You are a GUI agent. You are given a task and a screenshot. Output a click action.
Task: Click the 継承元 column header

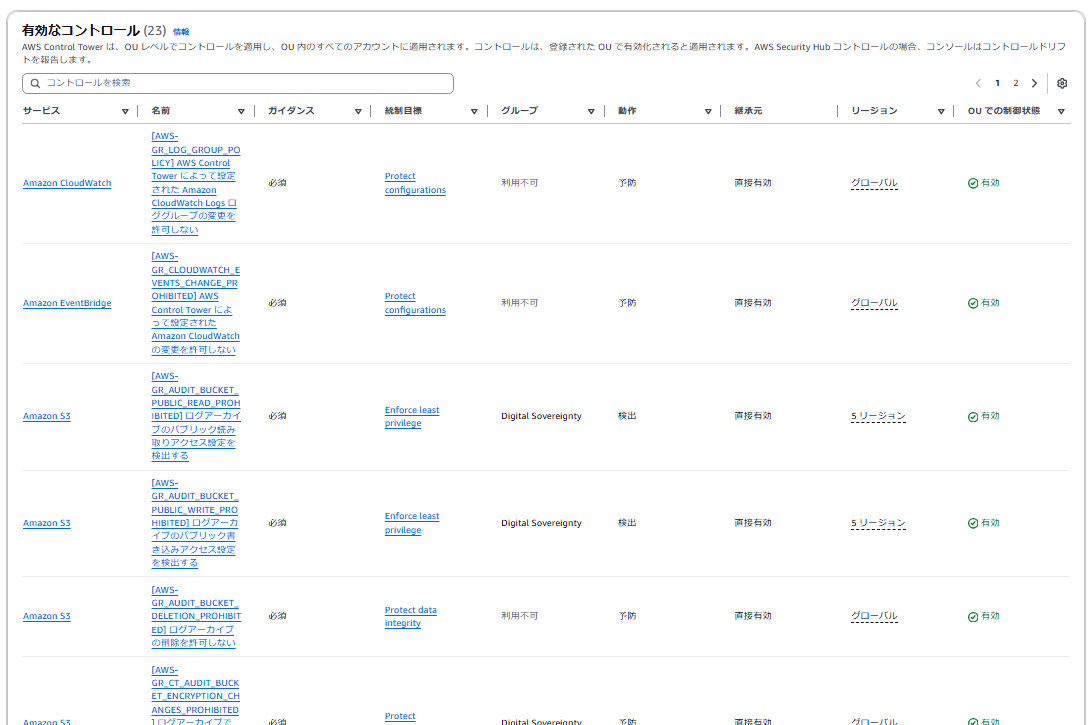[748, 111]
